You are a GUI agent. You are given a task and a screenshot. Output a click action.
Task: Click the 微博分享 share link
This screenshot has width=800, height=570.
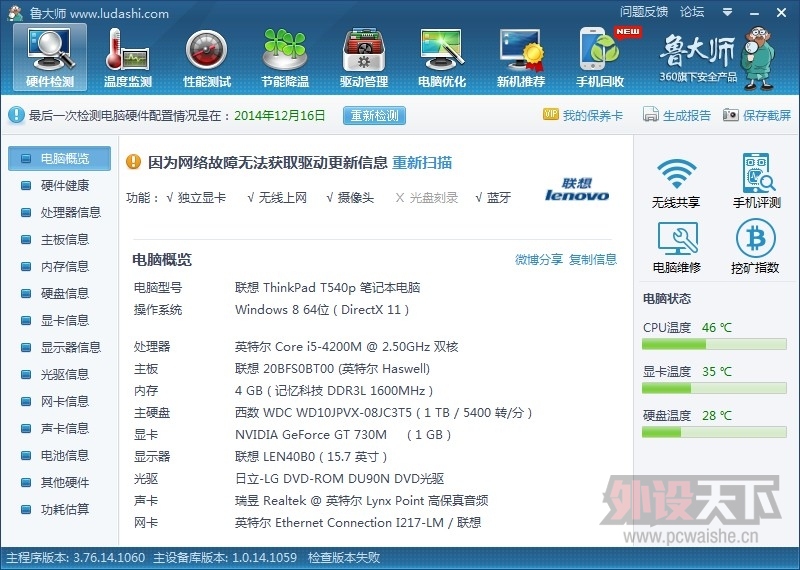[539, 259]
